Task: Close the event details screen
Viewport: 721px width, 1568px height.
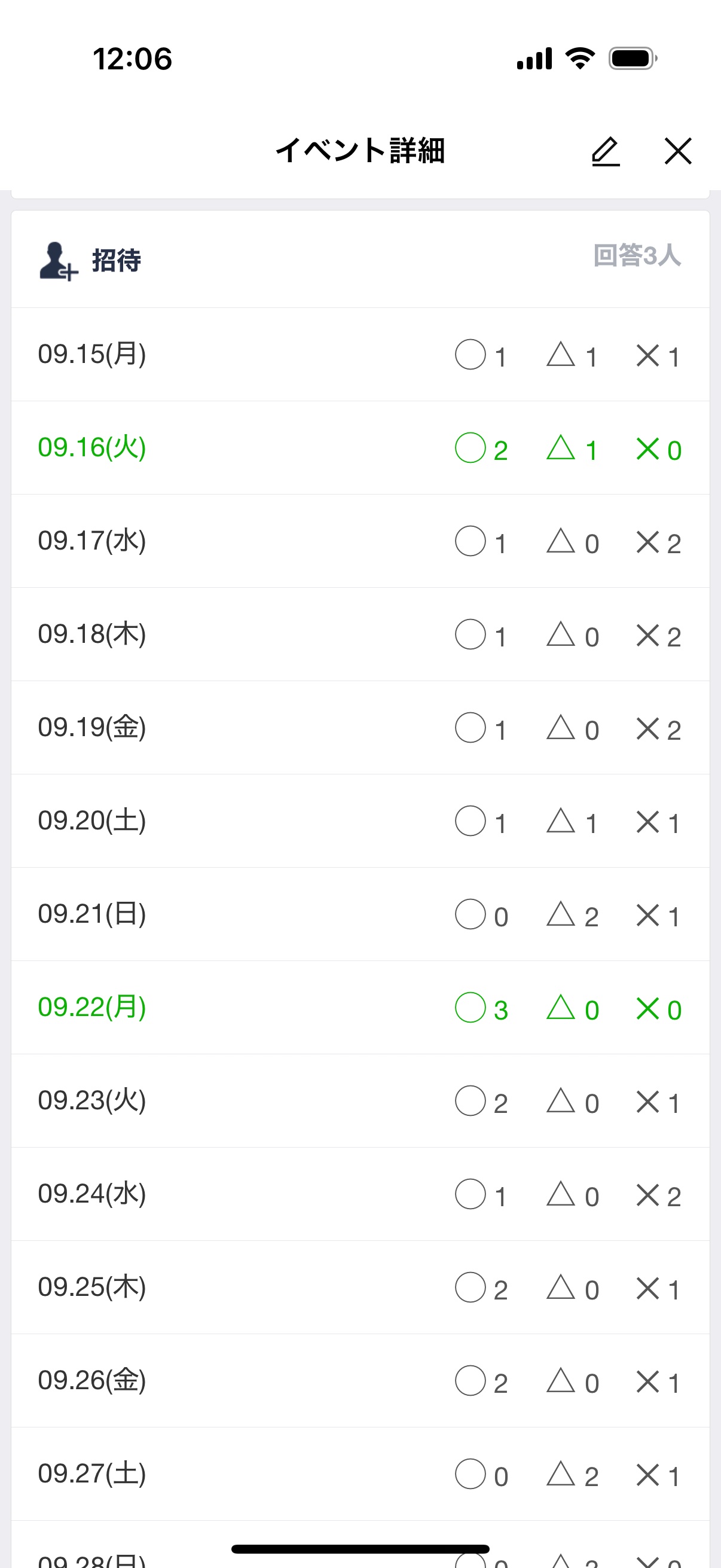Action: [678, 151]
